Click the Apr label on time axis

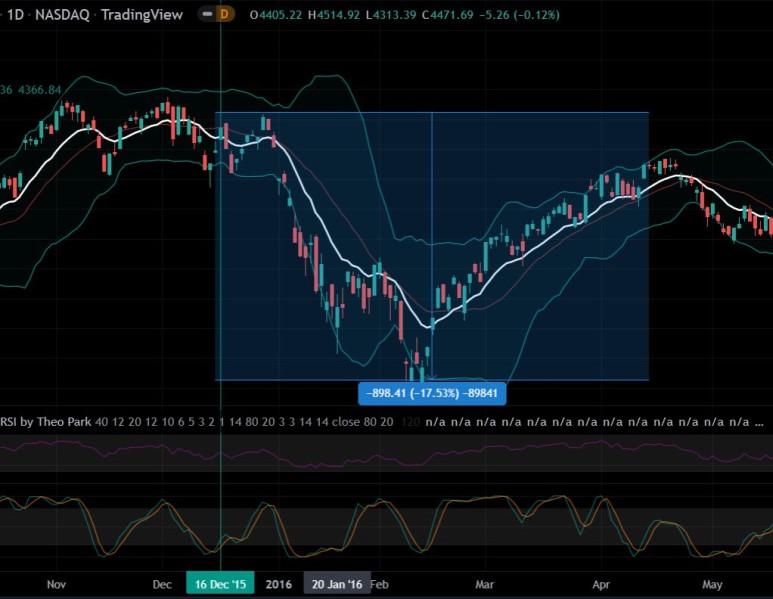coord(601,584)
